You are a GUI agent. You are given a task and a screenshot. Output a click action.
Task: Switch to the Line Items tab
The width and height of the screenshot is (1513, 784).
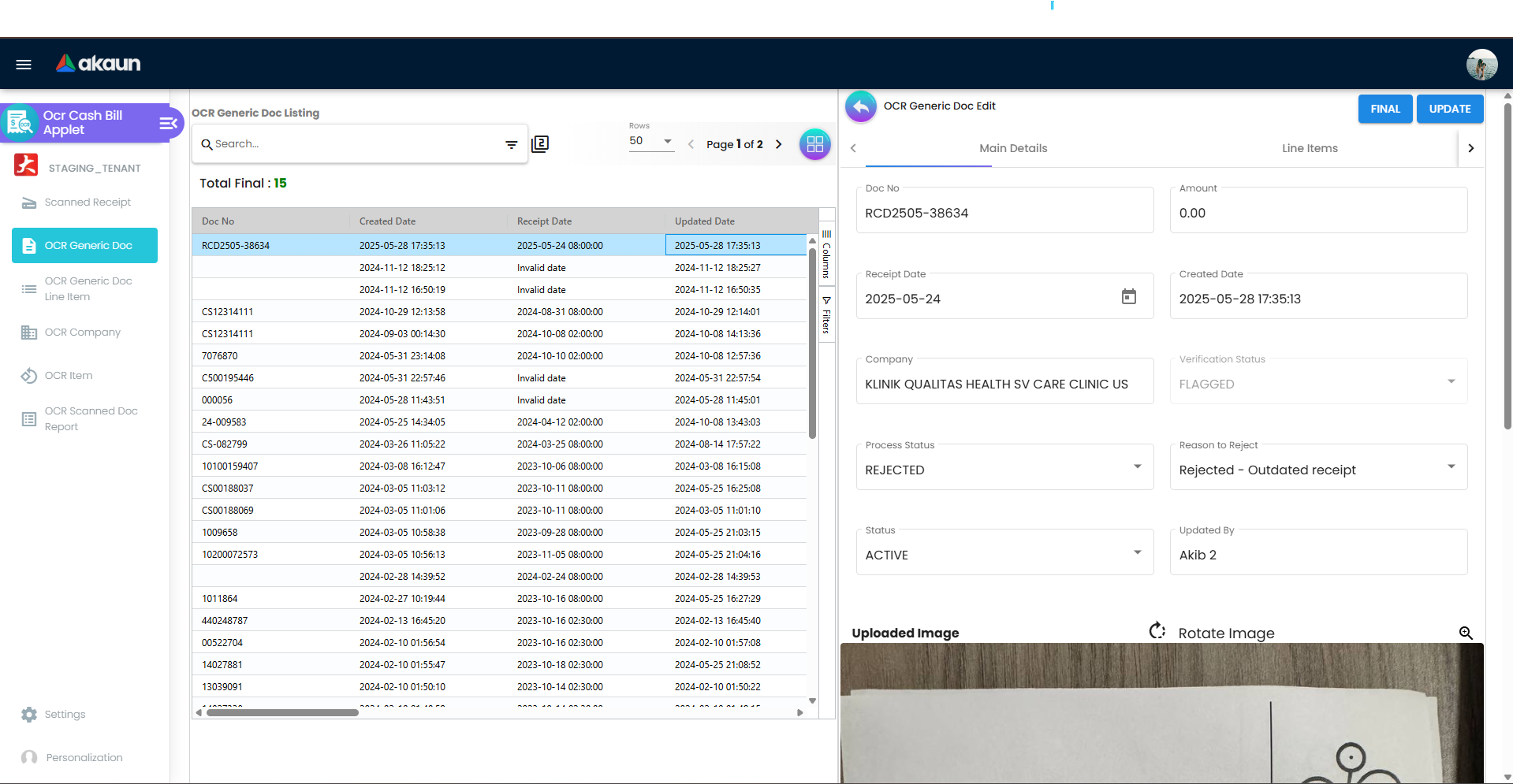1310,148
